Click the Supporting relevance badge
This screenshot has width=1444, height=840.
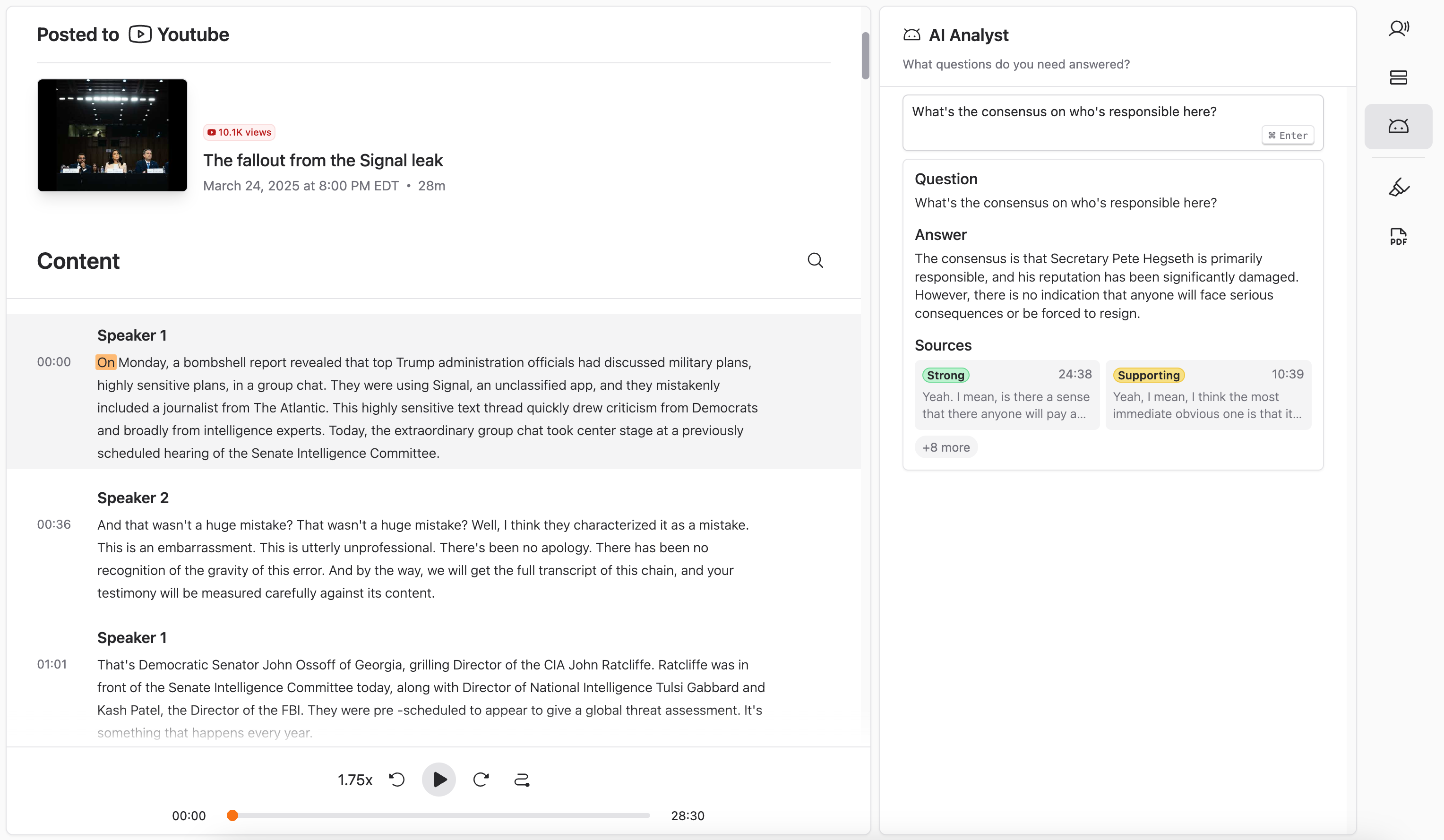click(x=1148, y=375)
